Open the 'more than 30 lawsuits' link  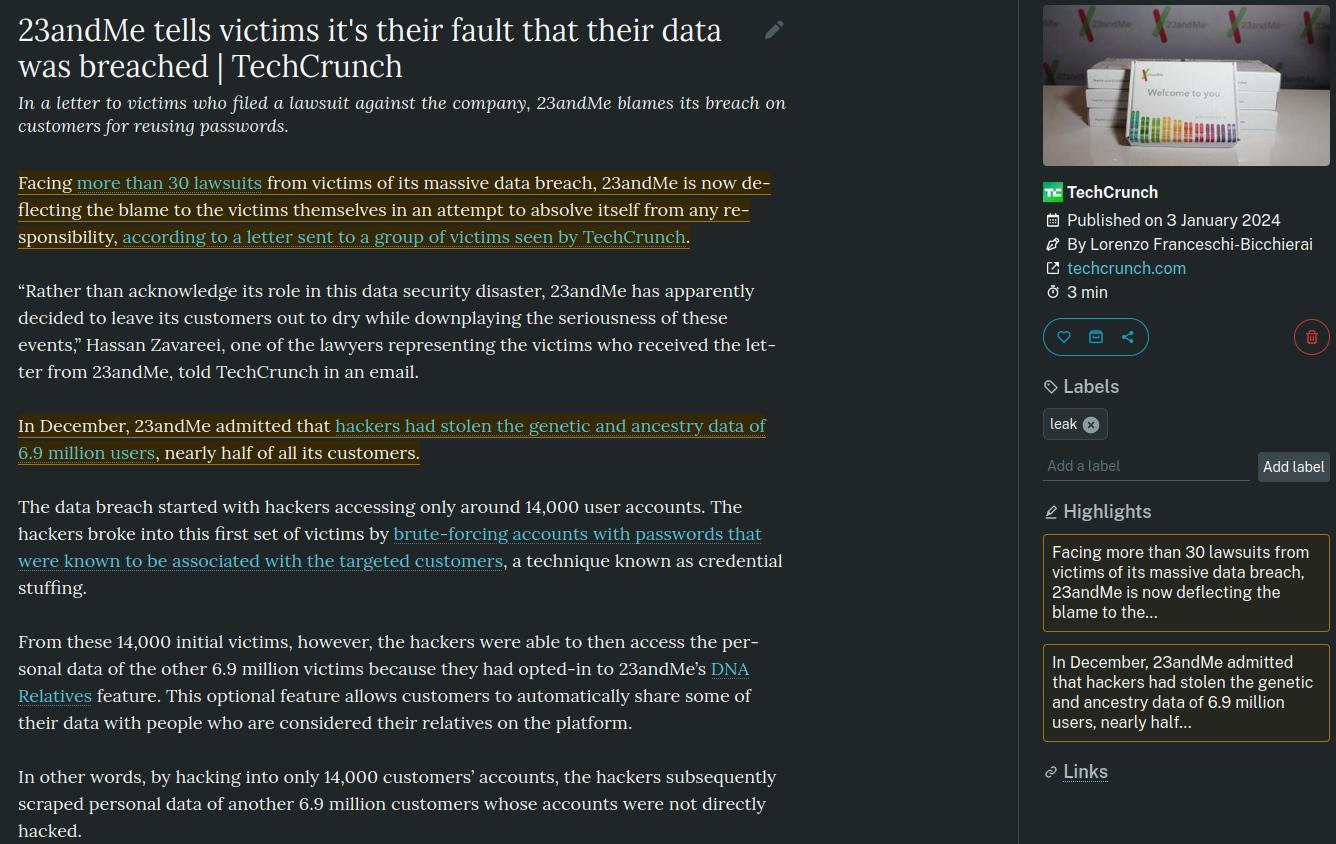pos(169,183)
